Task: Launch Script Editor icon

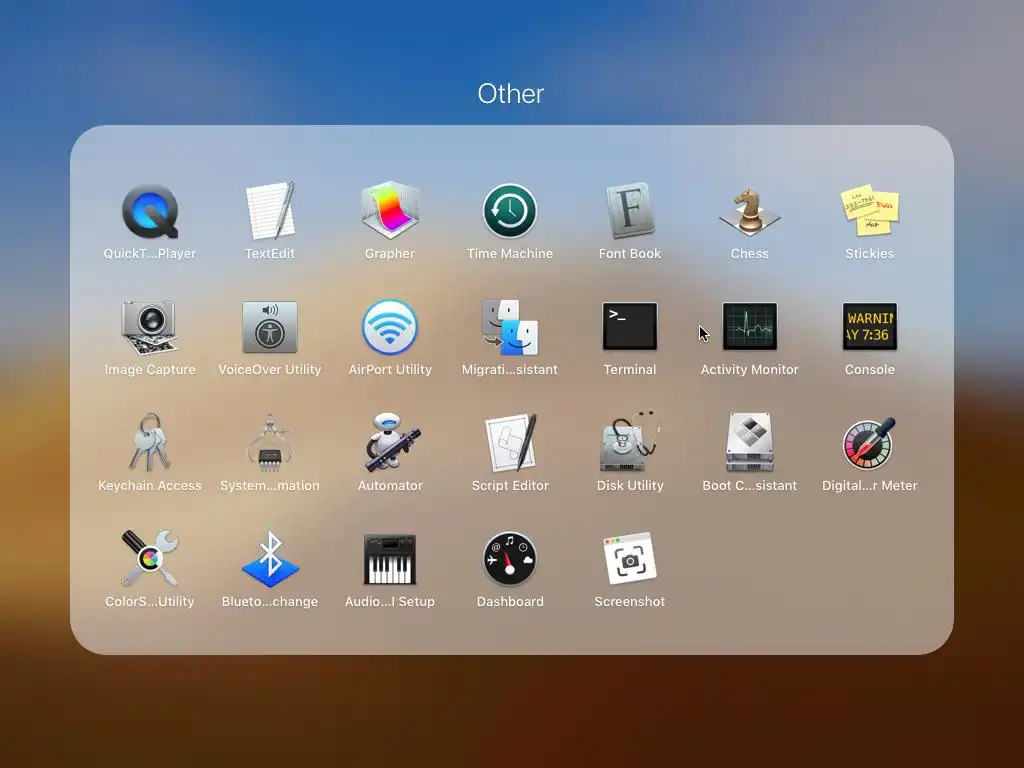Action: tap(511, 442)
